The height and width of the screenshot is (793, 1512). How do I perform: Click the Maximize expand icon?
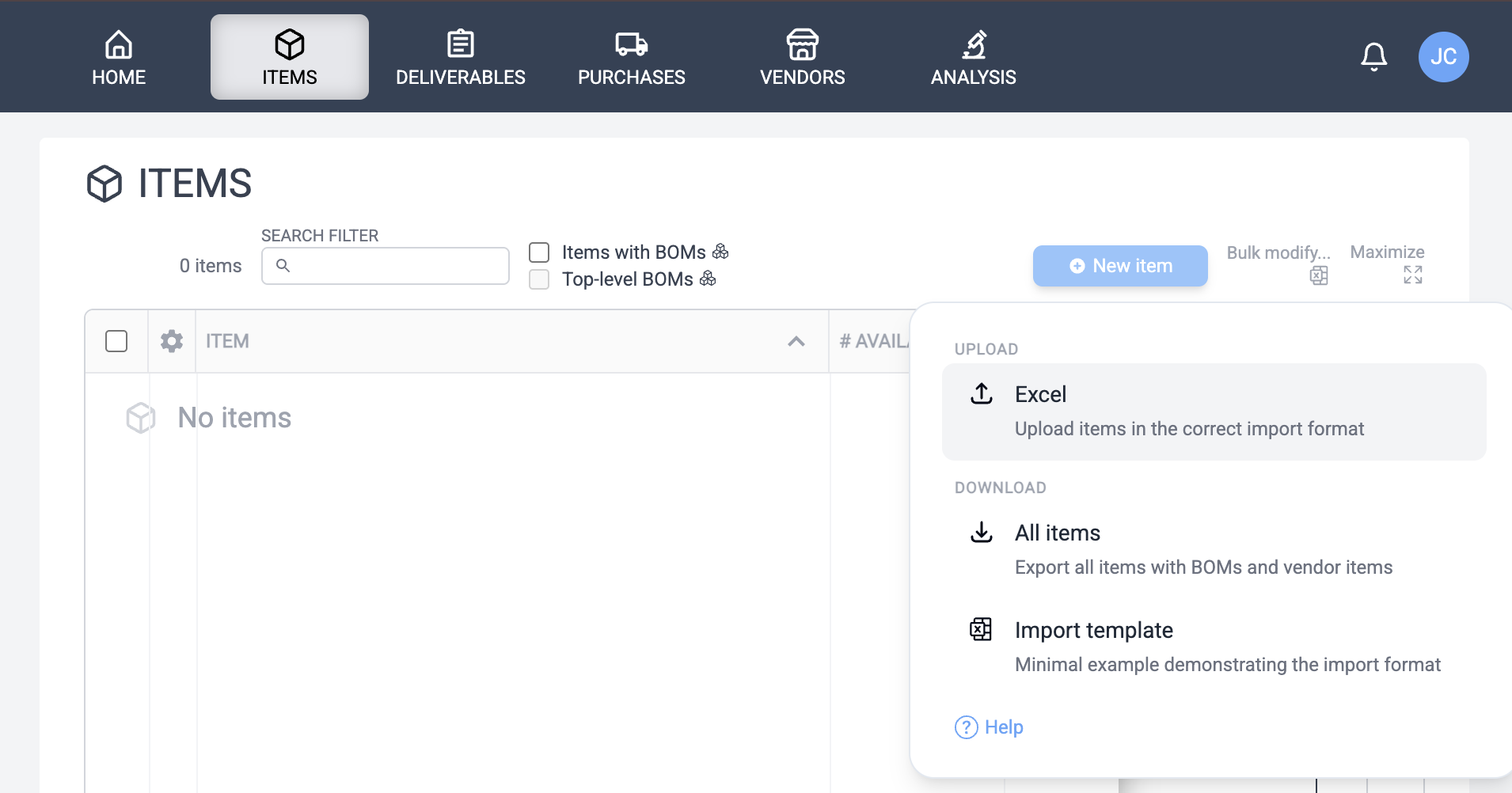click(x=1412, y=275)
